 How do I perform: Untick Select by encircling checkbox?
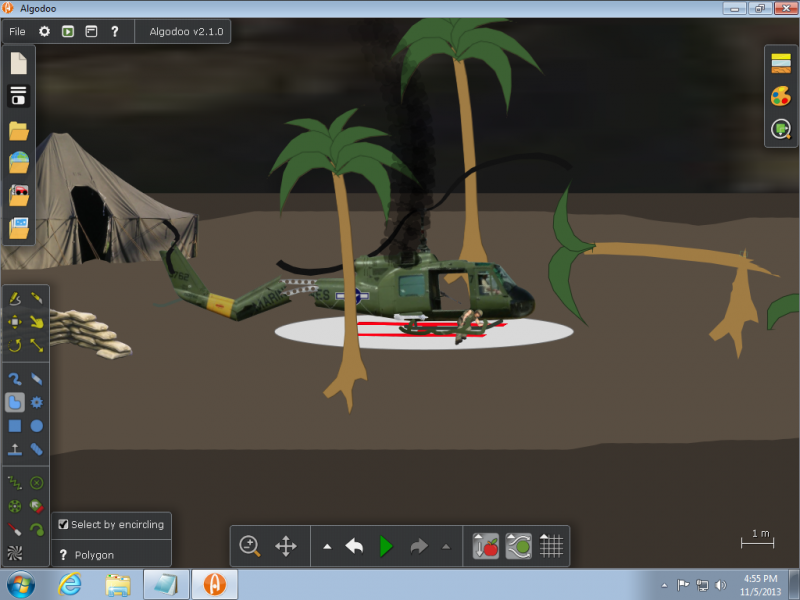(63, 524)
